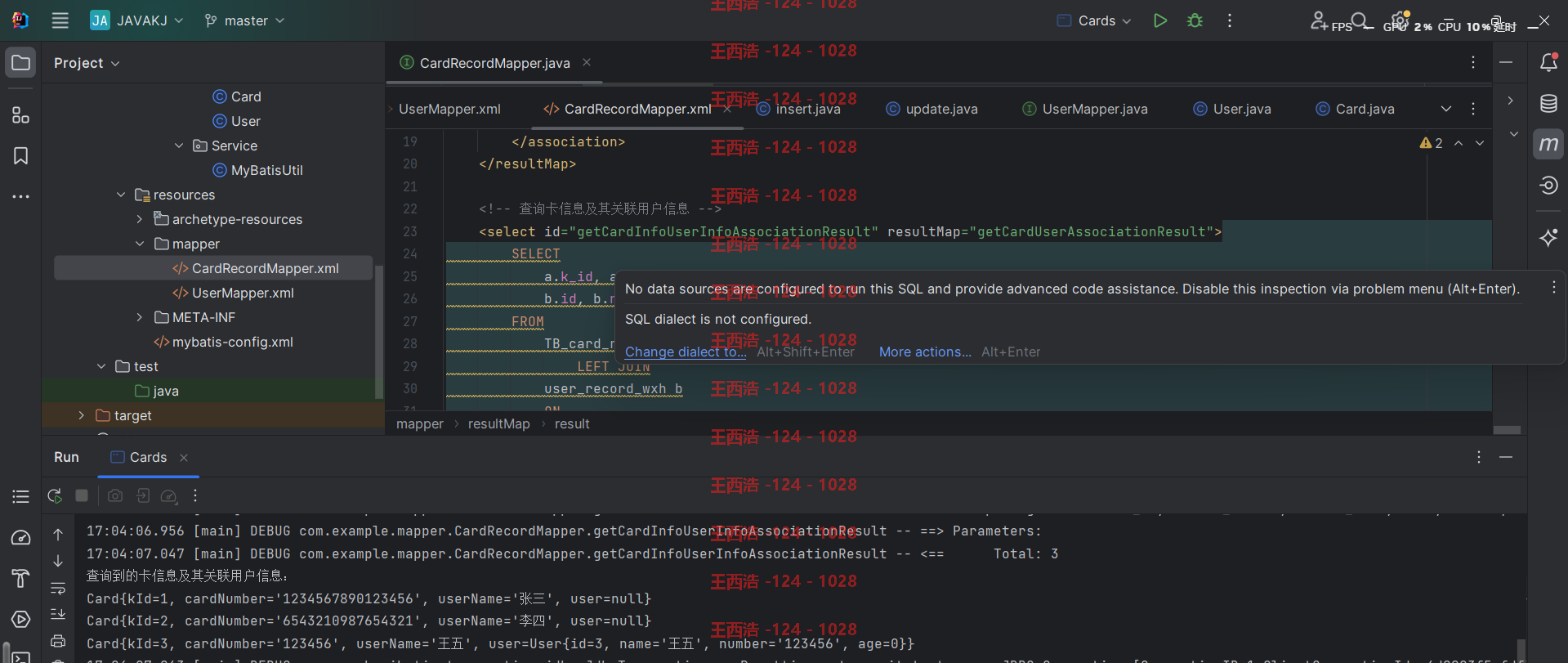The height and width of the screenshot is (663, 1568).
Task: Toggle soft-wrap in console
Action: [58, 589]
